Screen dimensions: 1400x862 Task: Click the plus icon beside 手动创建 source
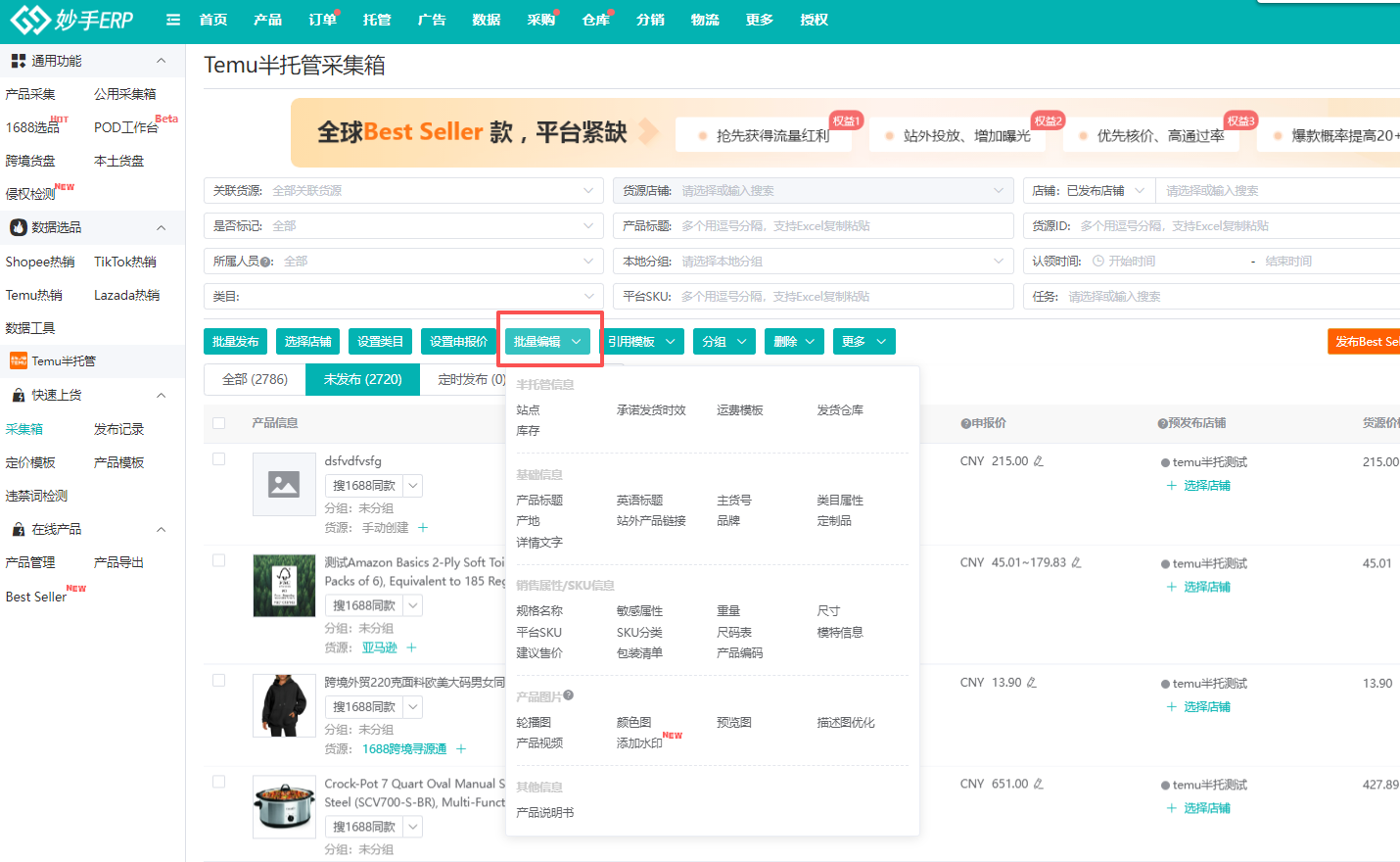point(423,528)
